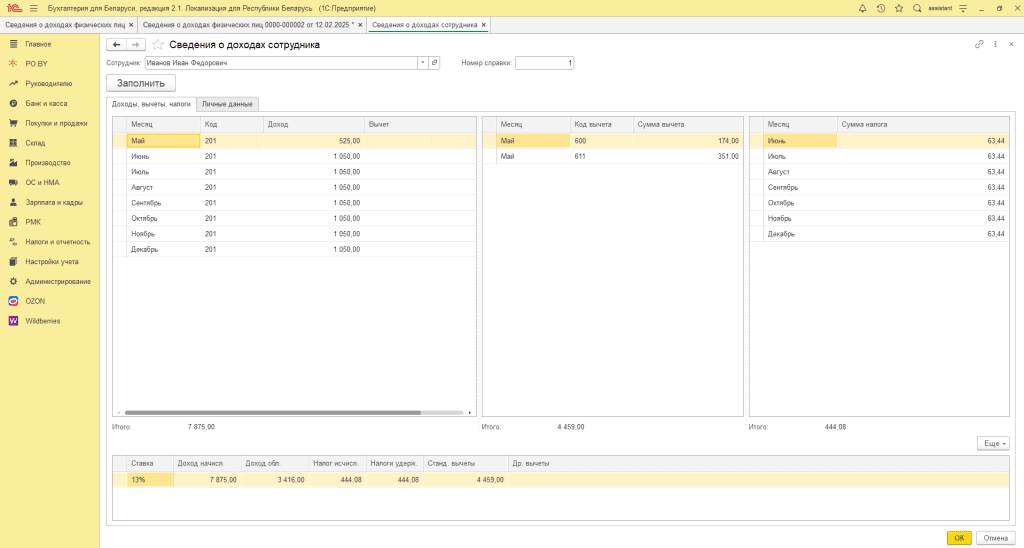This screenshot has height=548, width=1024.
Task: Go back with left arrow button
Action: coord(116,44)
